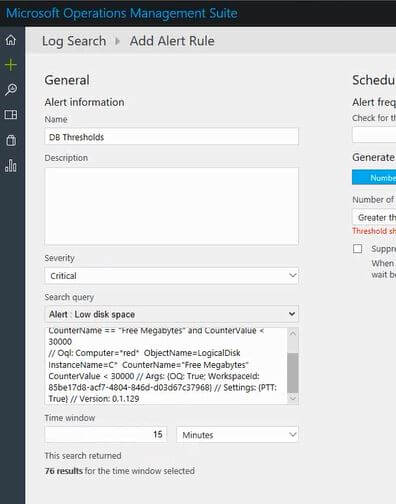The image size is (396, 504).
Task: Click the query box scroll up arrow
Action: pyautogui.click(x=293, y=334)
